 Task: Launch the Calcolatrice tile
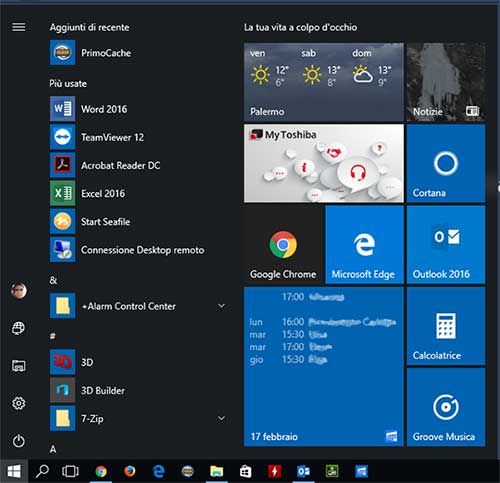tap(446, 326)
